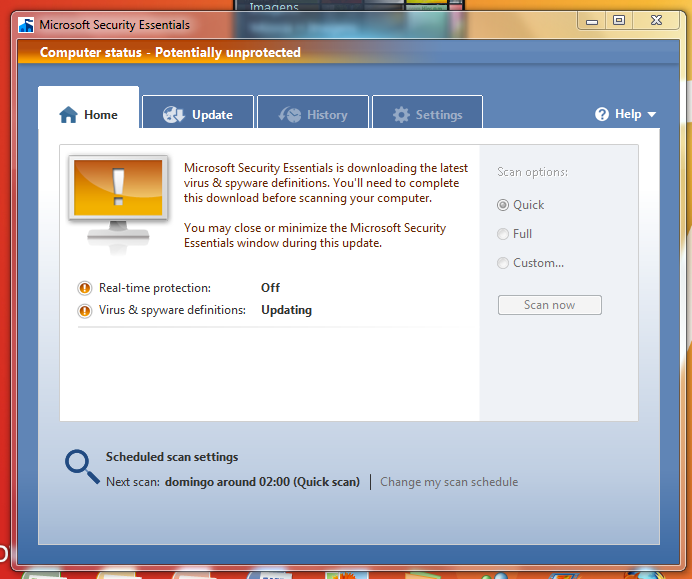Click the Microsoft Security Essentials title icon
692x579 pixels.
[x=26, y=25]
